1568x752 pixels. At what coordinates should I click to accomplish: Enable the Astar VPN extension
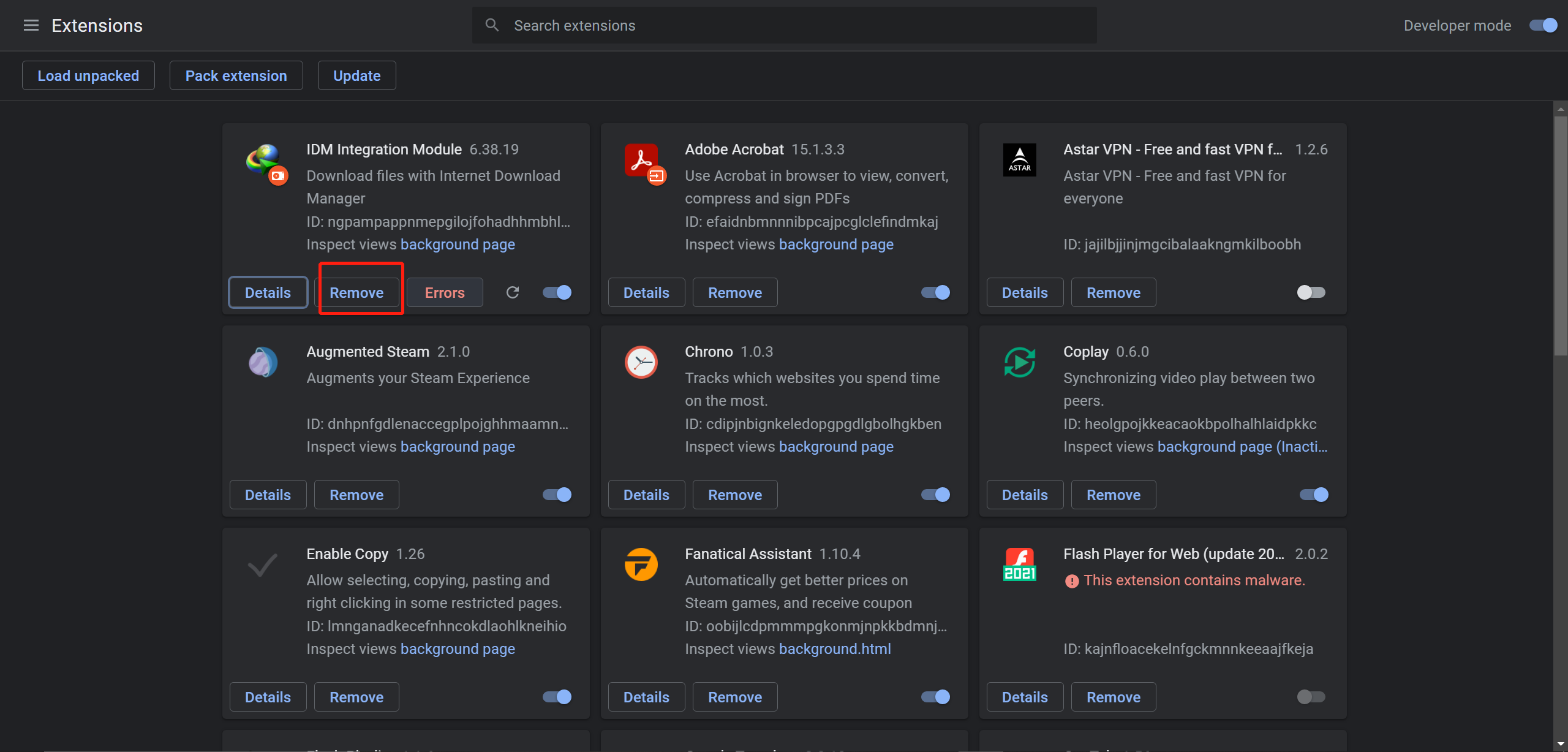(1311, 292)
